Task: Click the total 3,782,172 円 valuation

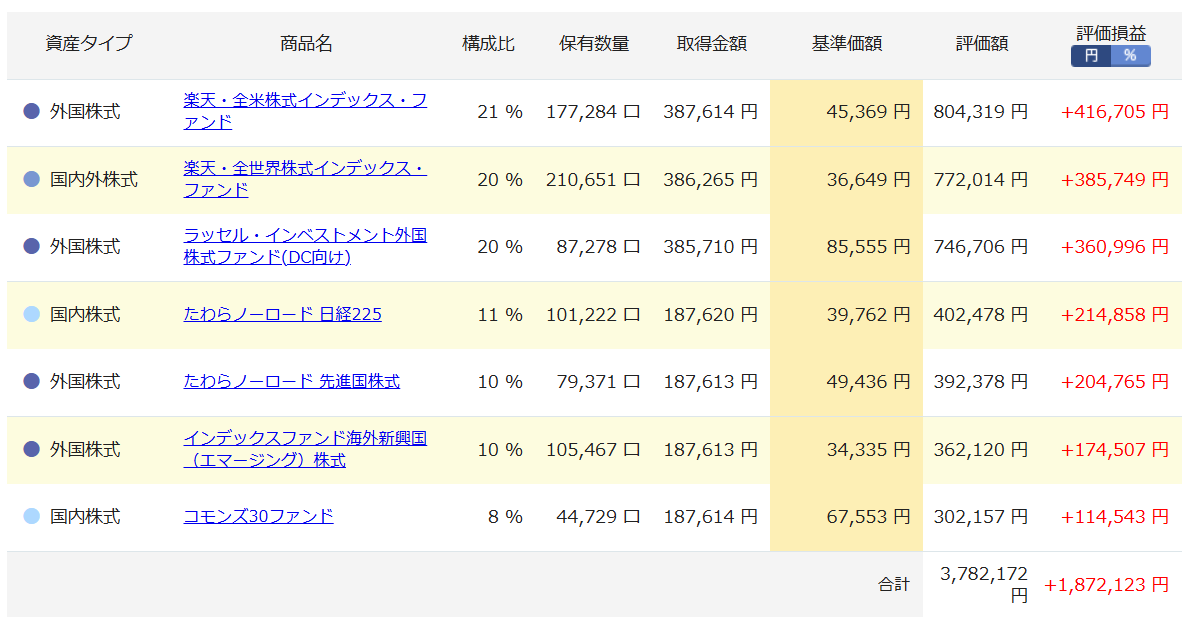Action: point(984,584)
